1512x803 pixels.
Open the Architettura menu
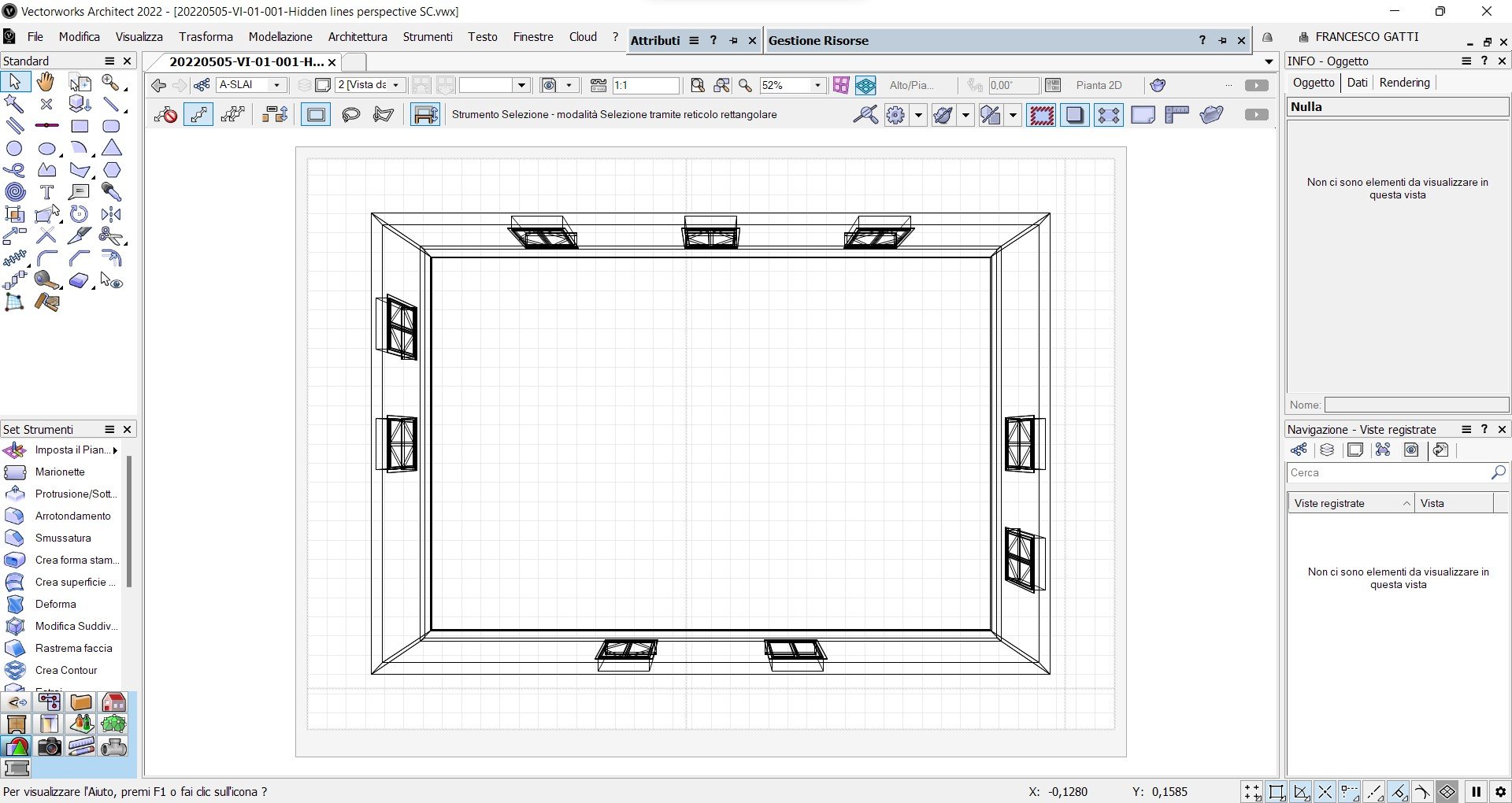click(x=357, y=36)
